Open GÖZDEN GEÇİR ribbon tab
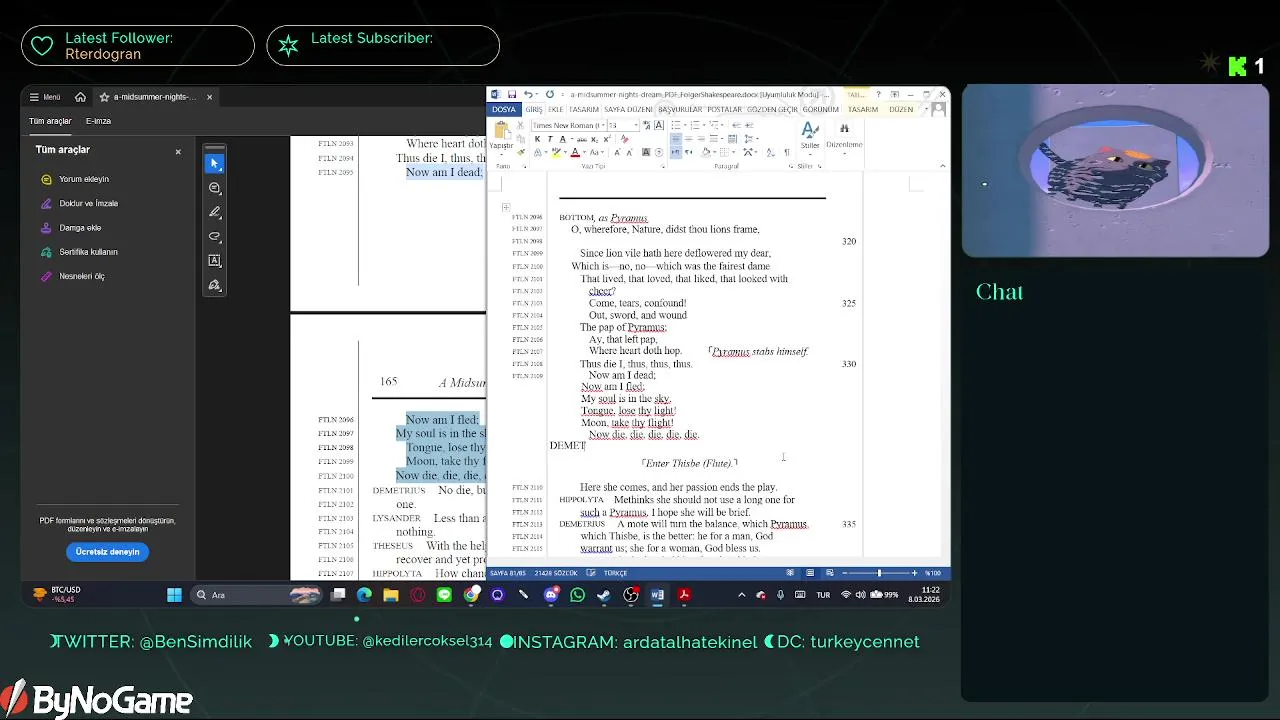1280x720 pixels. point(773,109)
